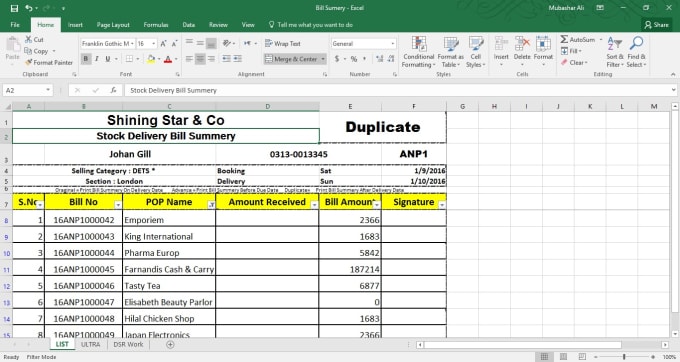Click the Share button

pos(656,25)
